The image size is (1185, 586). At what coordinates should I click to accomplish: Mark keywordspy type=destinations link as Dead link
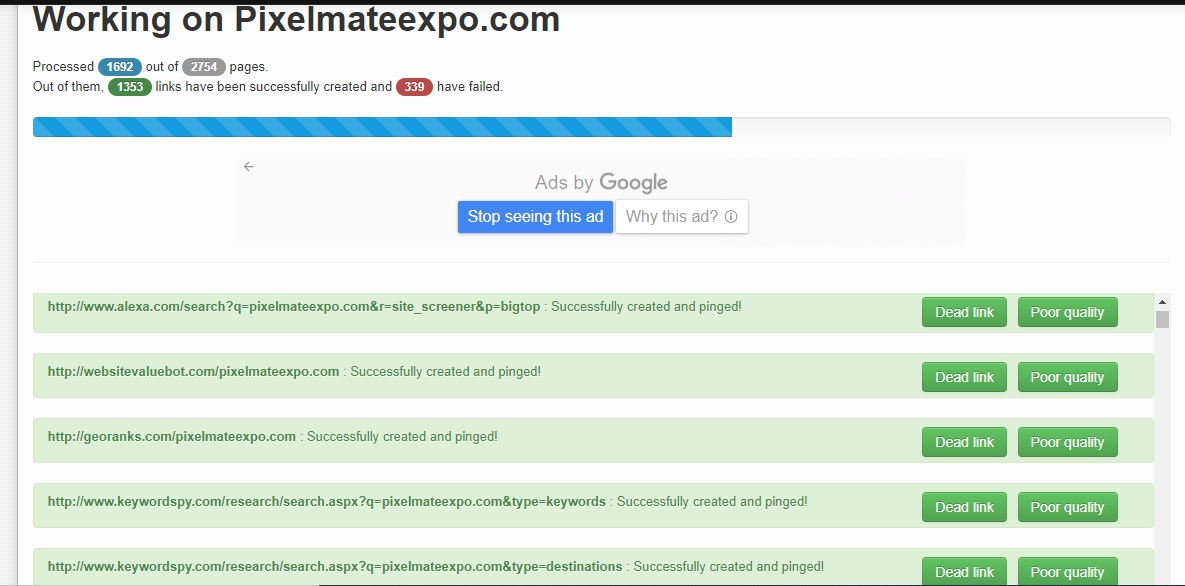click(x=964, y=572)
